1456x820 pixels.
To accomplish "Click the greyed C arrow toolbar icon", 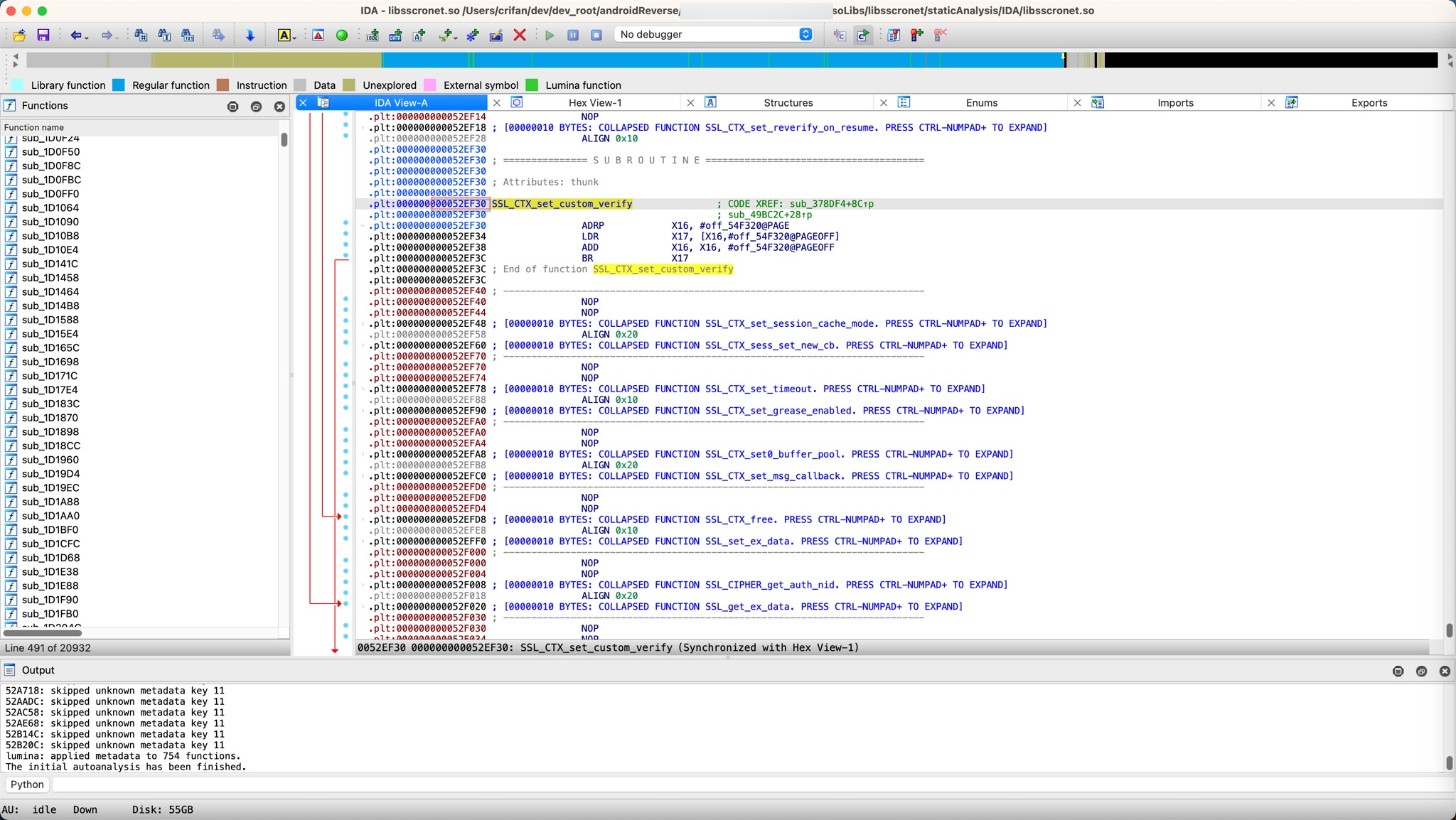I will coord(840,35).
